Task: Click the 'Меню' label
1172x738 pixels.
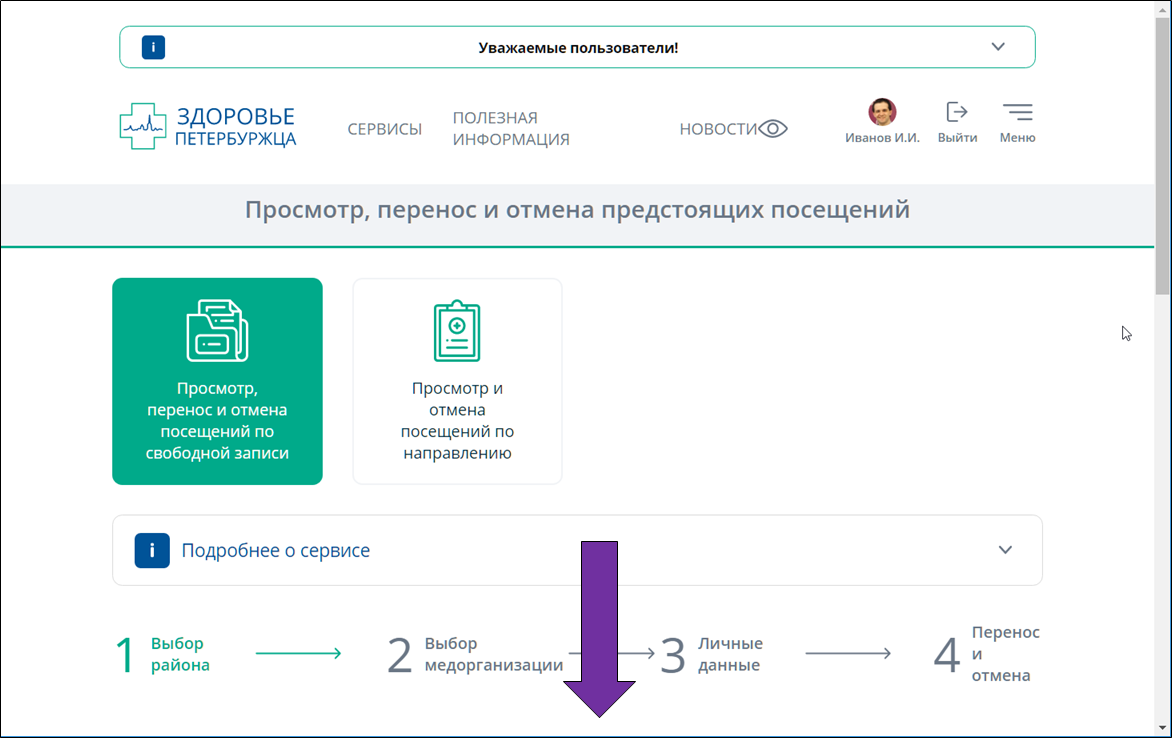Action: pos(1017,138)
